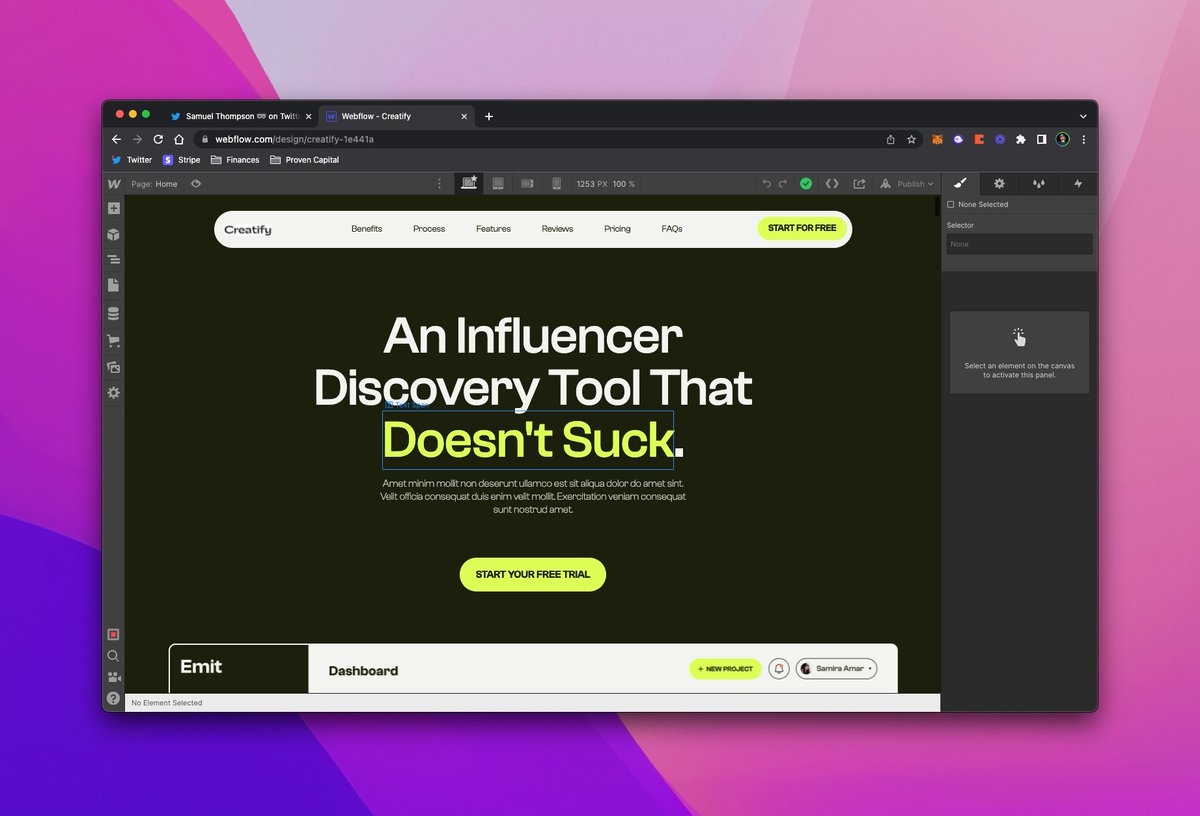1200x816 pixels.
Task: Click the Features nav link
Action: pos(493,229)
